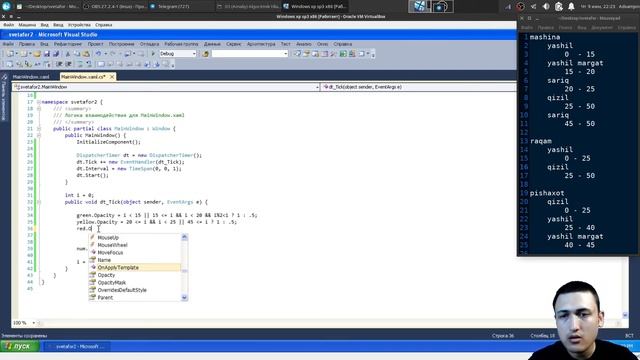
Task: Collapse the summary comment block
Action: coord(39,109)
